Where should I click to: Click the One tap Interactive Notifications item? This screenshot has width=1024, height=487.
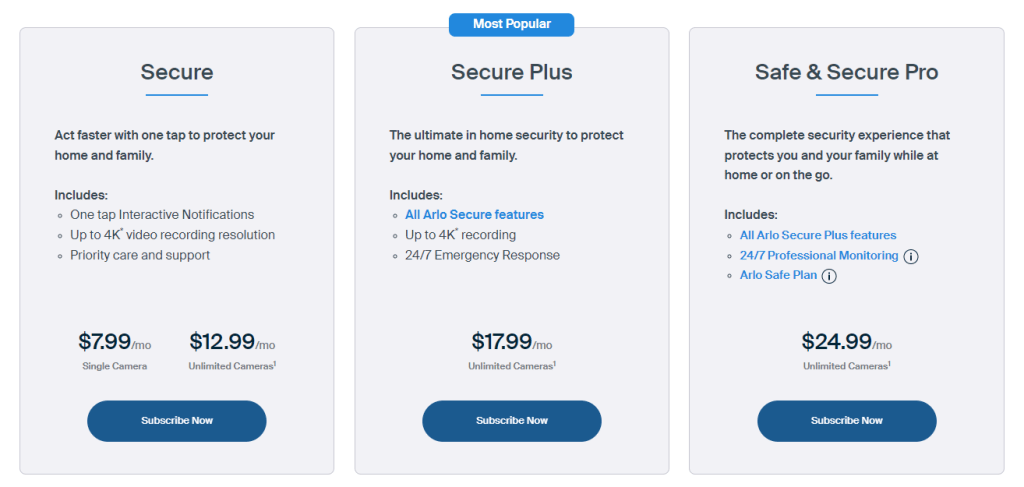coord(162,215)
